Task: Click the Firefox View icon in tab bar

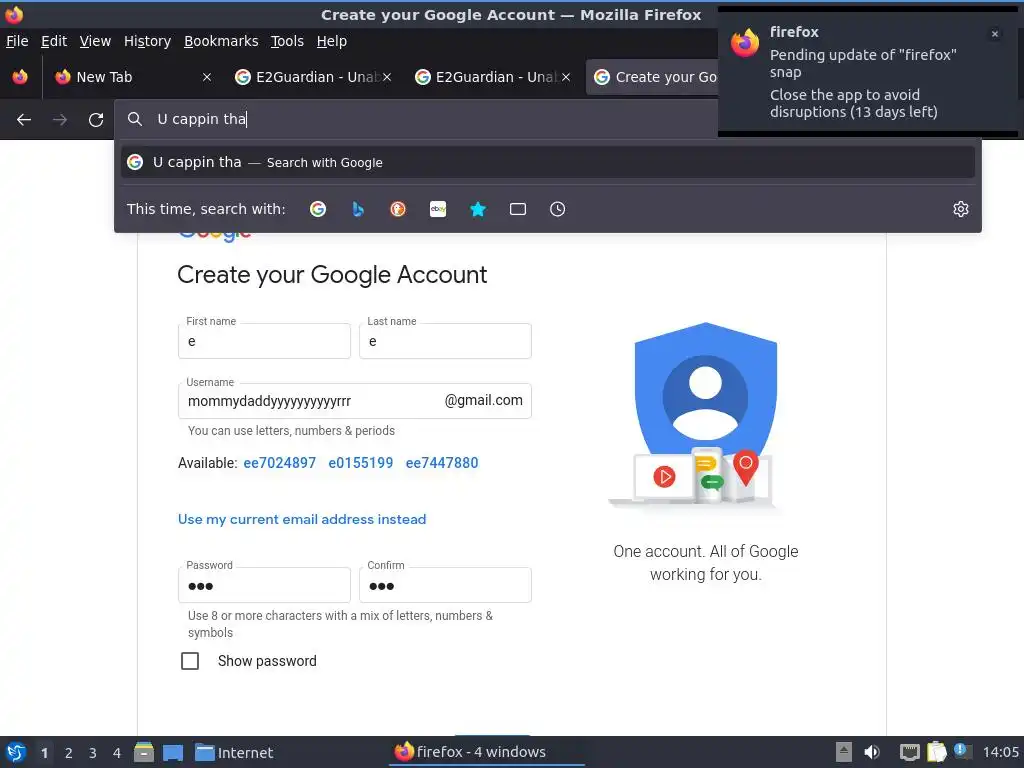Action: (x=20, y=77)
